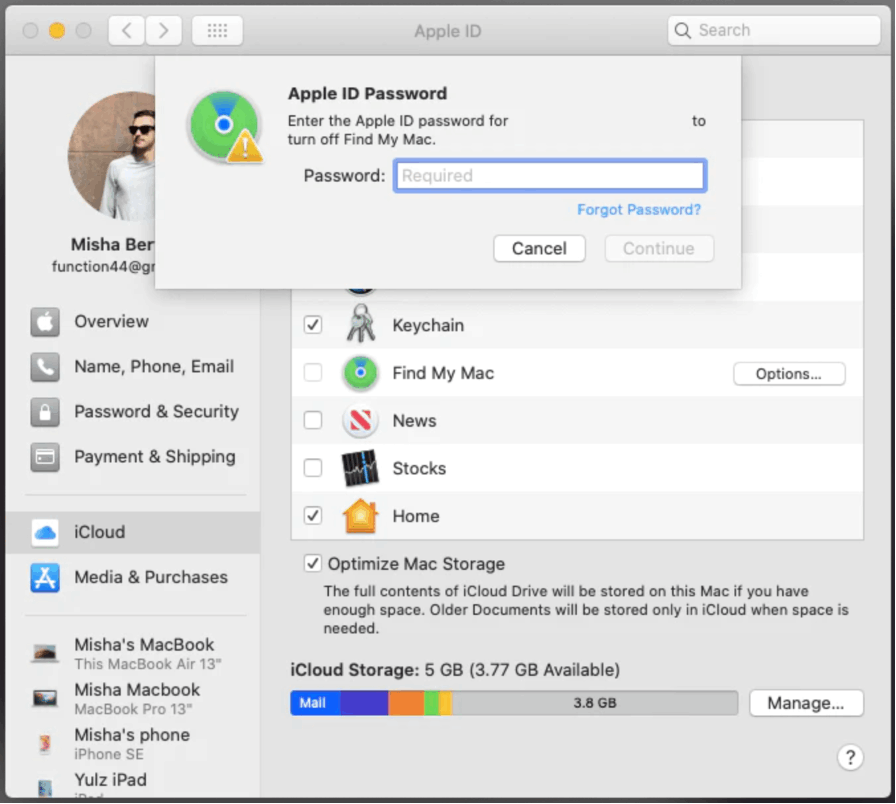
Task: Click the Find My Mac radar icon
Action: [361, 373]
